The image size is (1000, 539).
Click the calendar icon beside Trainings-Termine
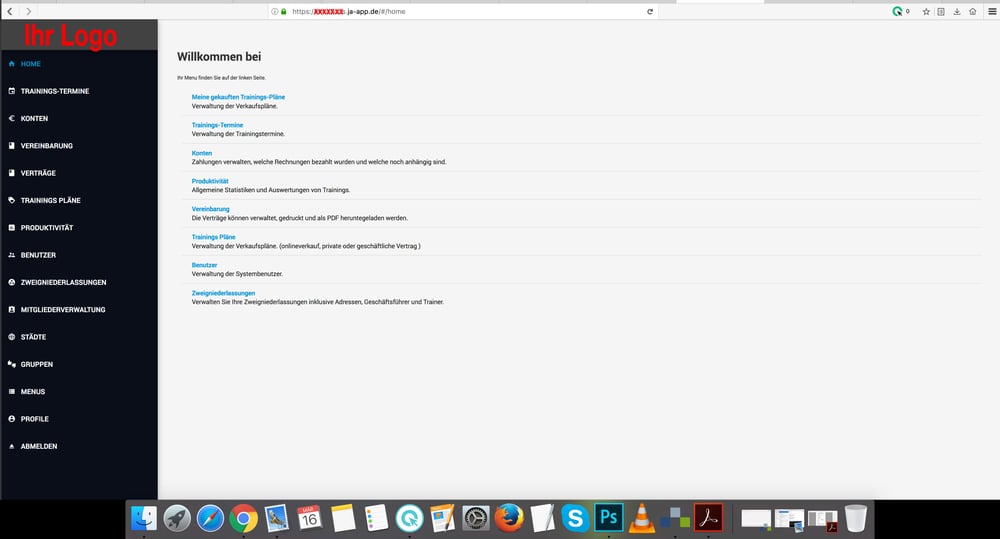point(11,91)
